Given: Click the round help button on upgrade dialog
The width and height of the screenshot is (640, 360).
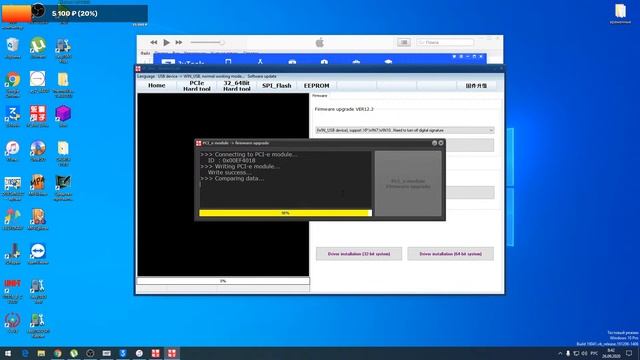Looking at the screenshot, I should click(x=434, y=143).
